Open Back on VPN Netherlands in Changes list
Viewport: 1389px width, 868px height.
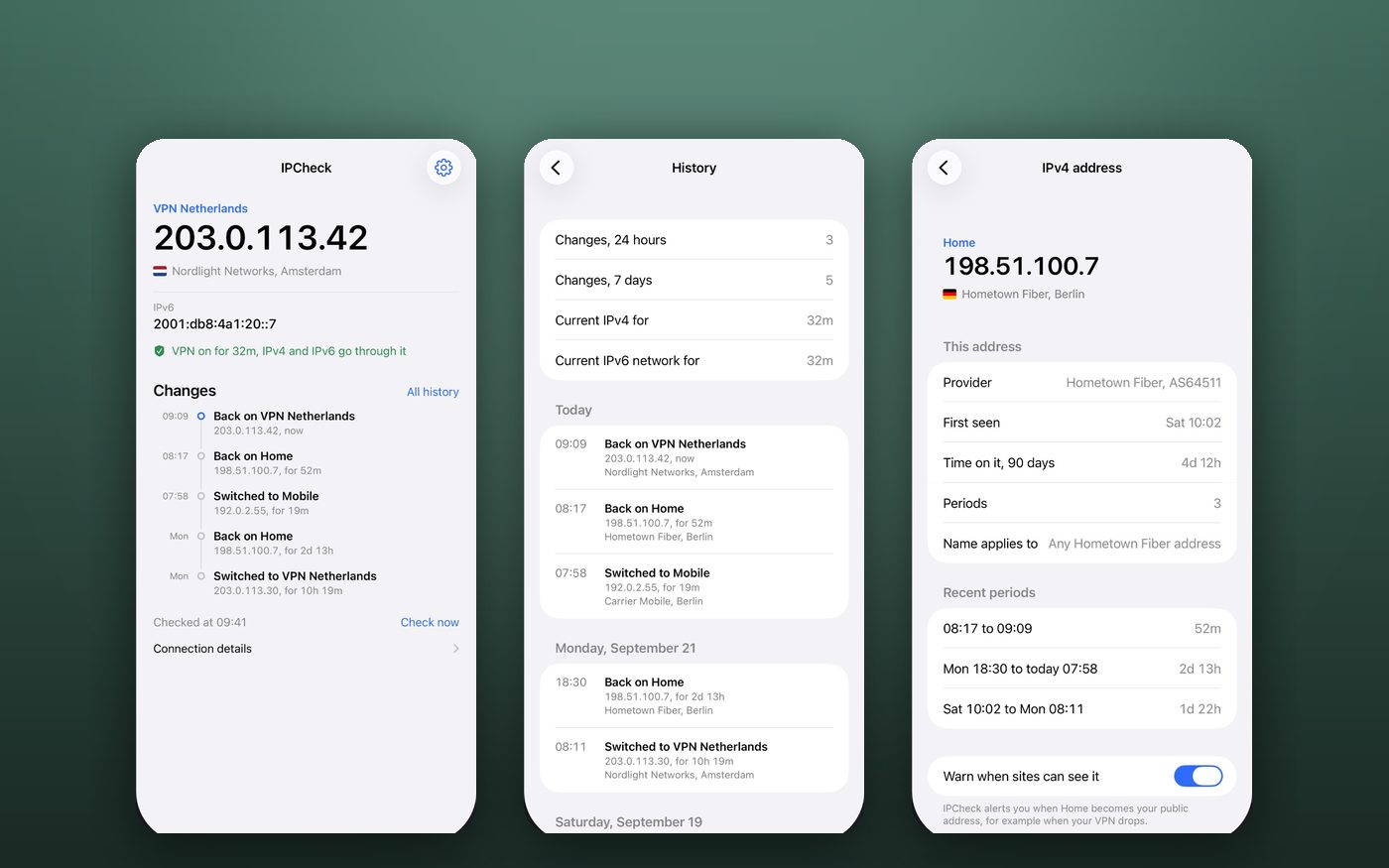click(307, 424)
